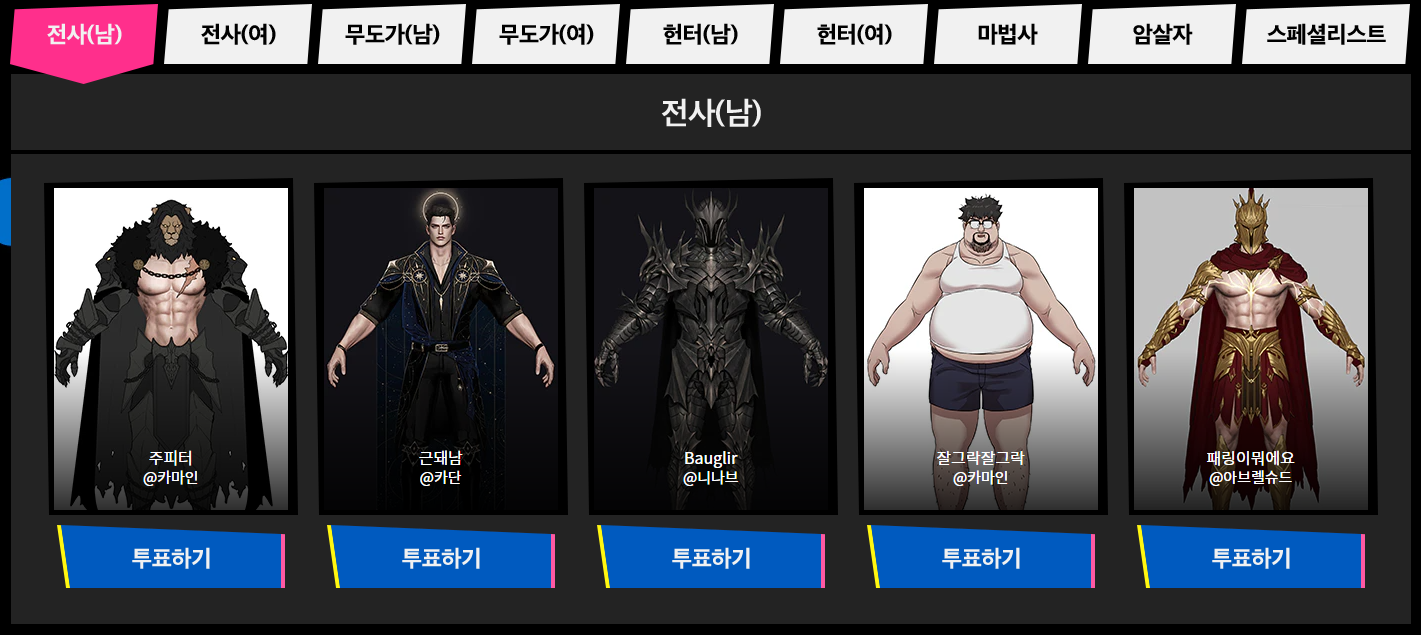Open the golden-helmet 패링이뭐에요 thumbnail
Image resolution: width=1421 pixels, height=635 pixels.
click(1251, 348)
